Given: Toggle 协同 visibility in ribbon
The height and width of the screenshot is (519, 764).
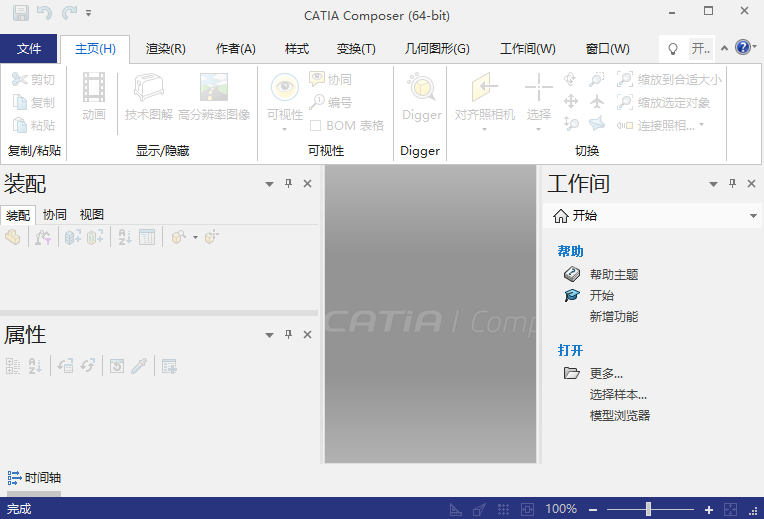Looking at the screenshot, I should (330, 79).
